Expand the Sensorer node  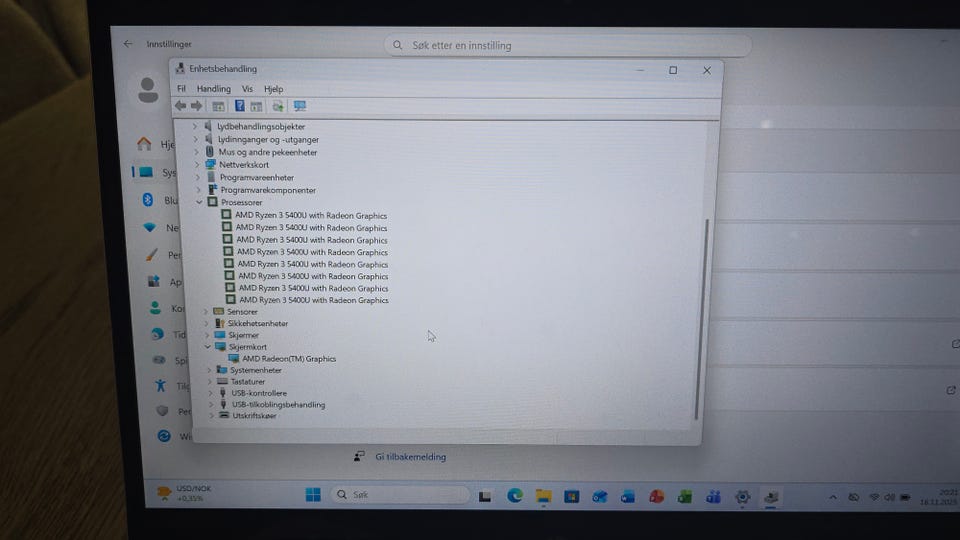[x=206, y=311]
